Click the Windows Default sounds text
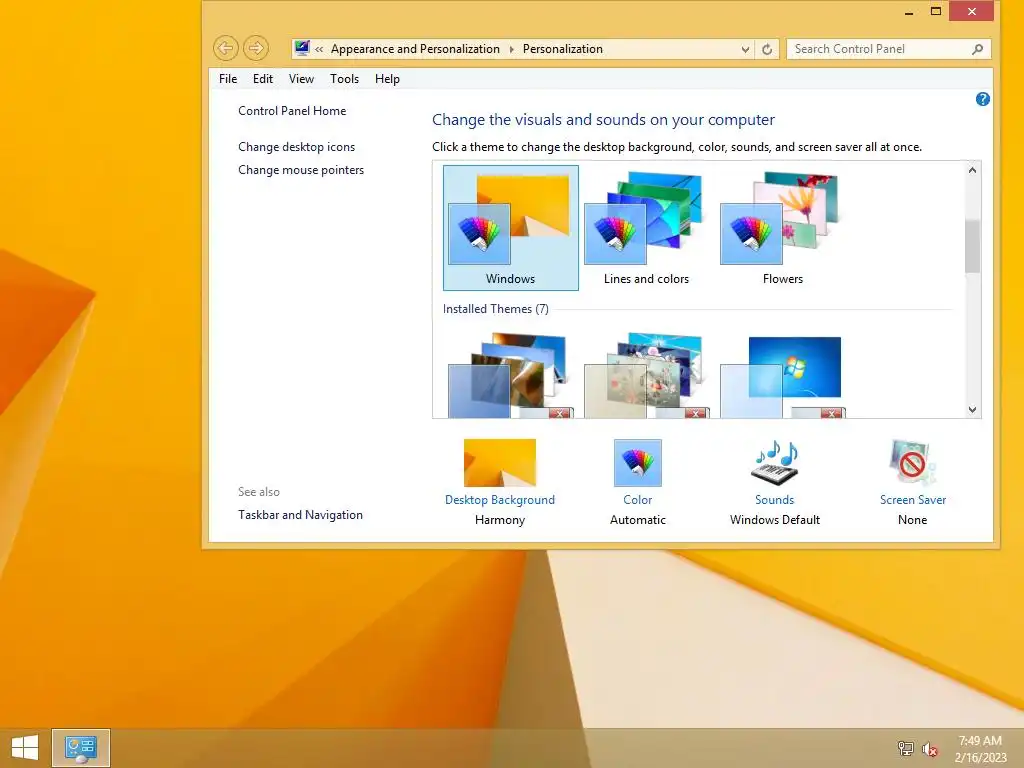This screenshot has width=1024, height=768. [775, 520]
